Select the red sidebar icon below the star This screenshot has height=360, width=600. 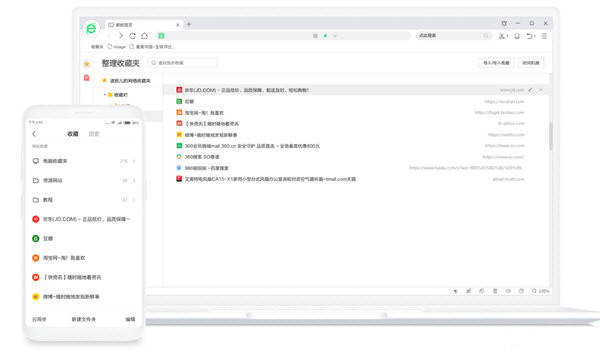pyautogui.click(x=87, y=78)
